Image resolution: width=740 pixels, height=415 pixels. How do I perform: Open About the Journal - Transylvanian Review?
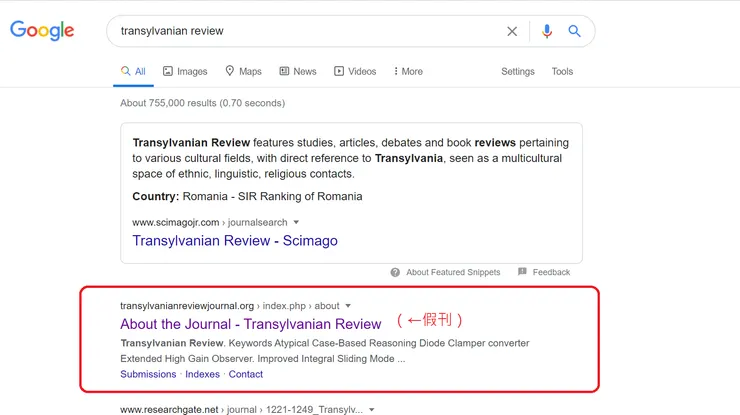point(250,324)
